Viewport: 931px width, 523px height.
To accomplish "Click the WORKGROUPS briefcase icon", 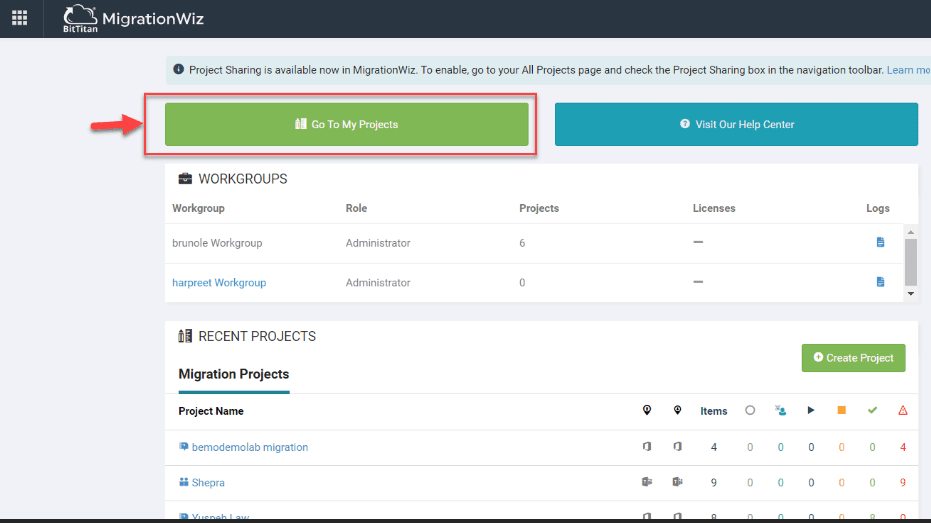I will [x=185, y=179].
